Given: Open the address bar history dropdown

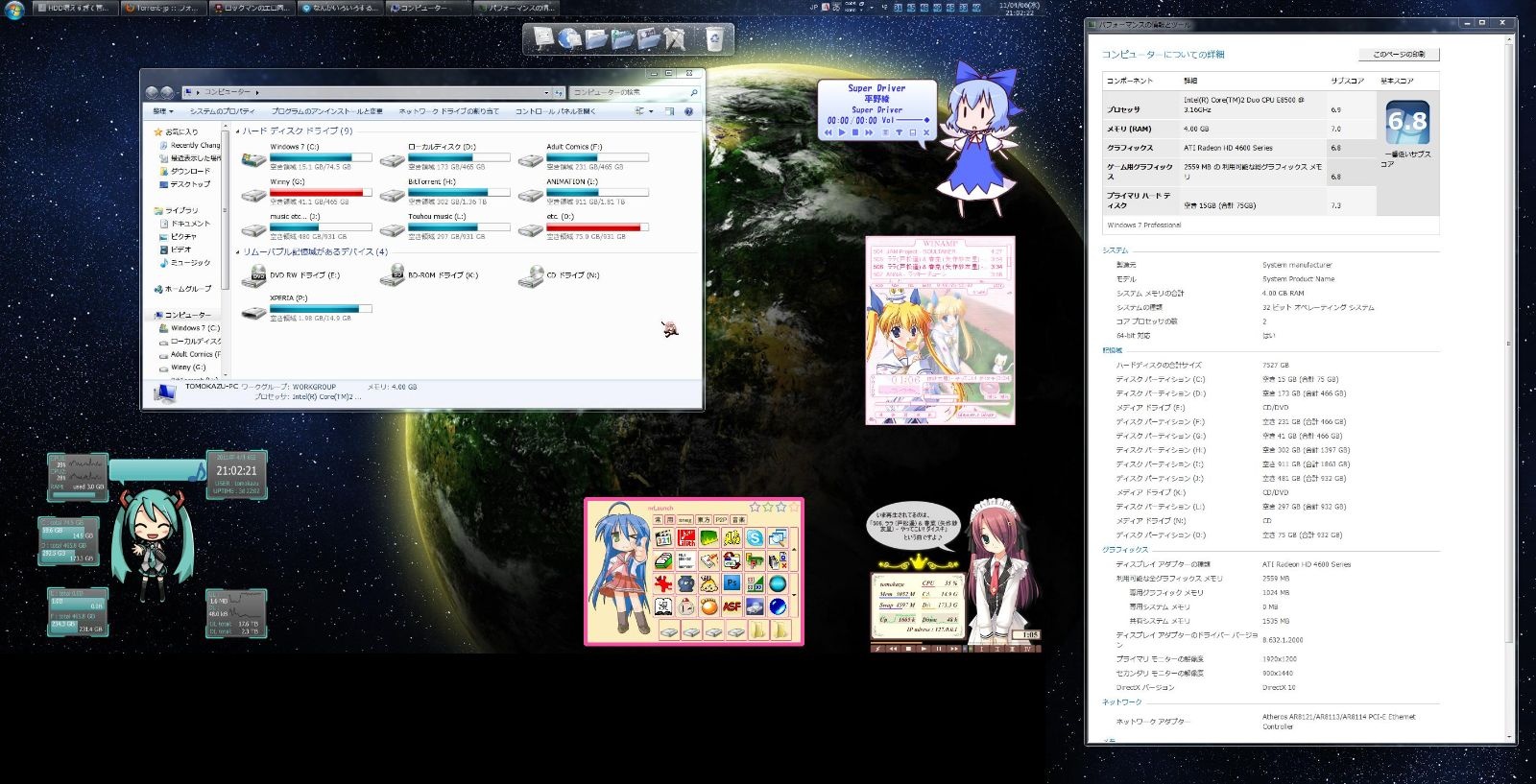Looking at the screenshot, I should pos(547,92).
